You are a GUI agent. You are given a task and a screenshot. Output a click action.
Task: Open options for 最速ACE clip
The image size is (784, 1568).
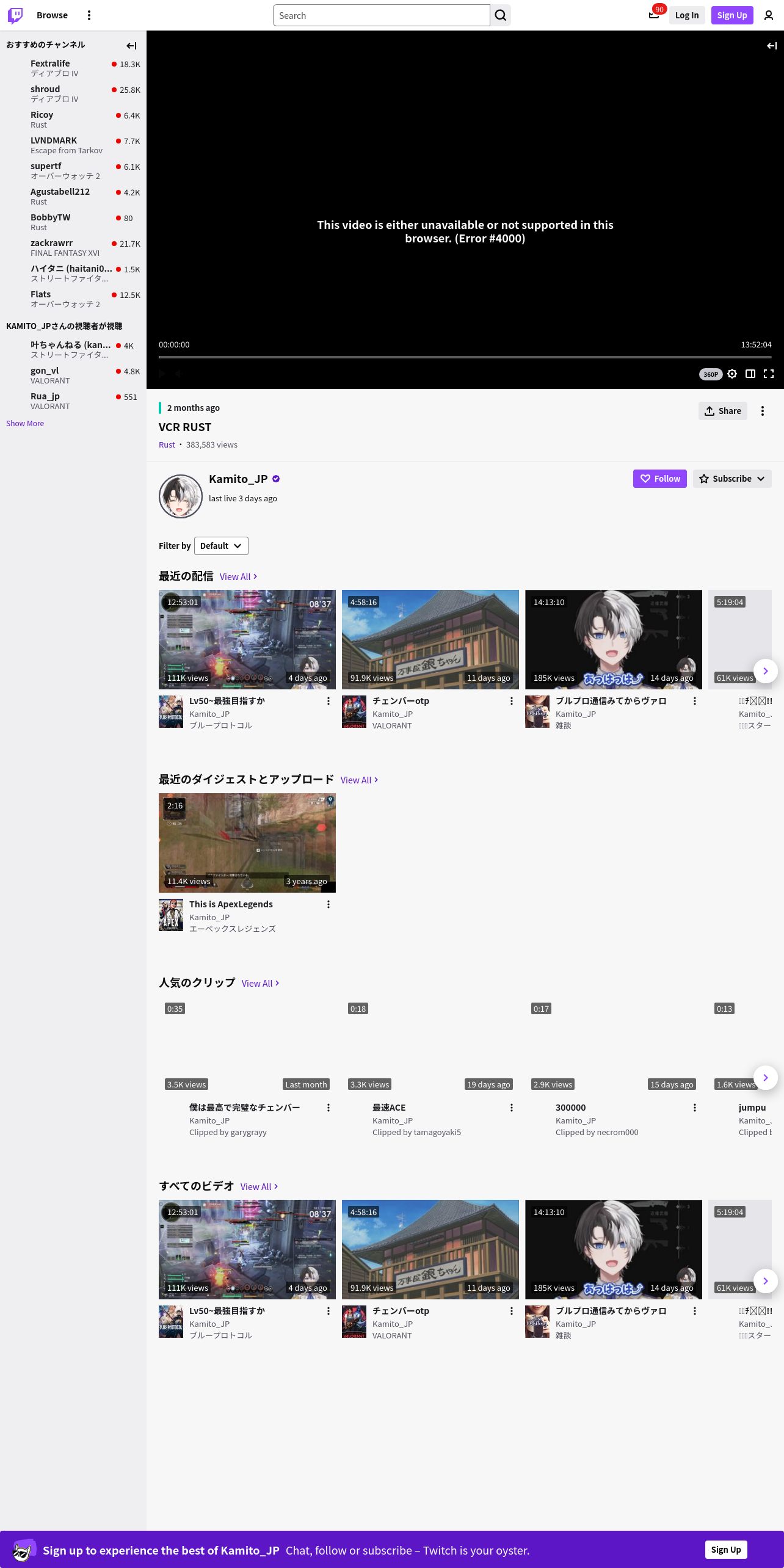pos(512,1108)
